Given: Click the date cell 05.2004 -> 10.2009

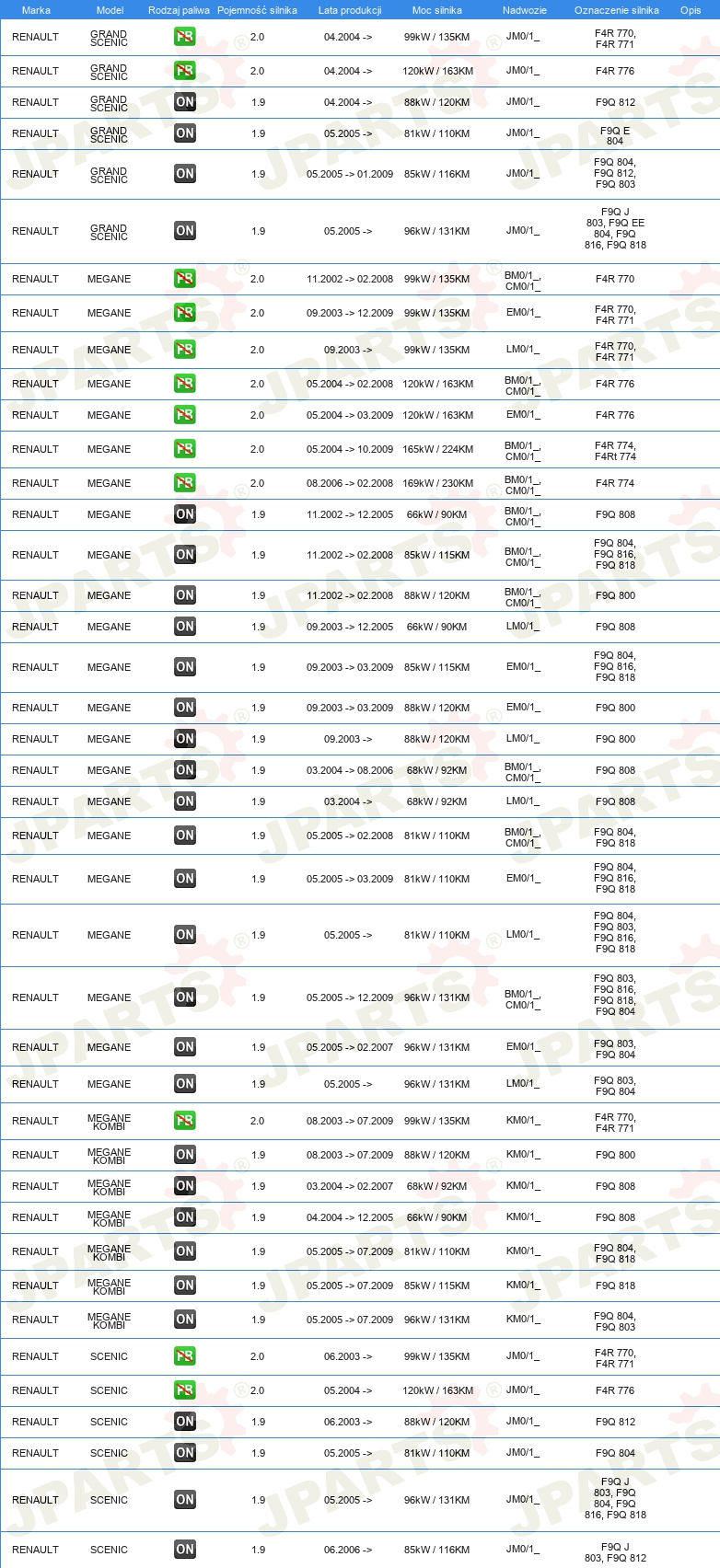Looking at the screenshot, I should 350,449.
